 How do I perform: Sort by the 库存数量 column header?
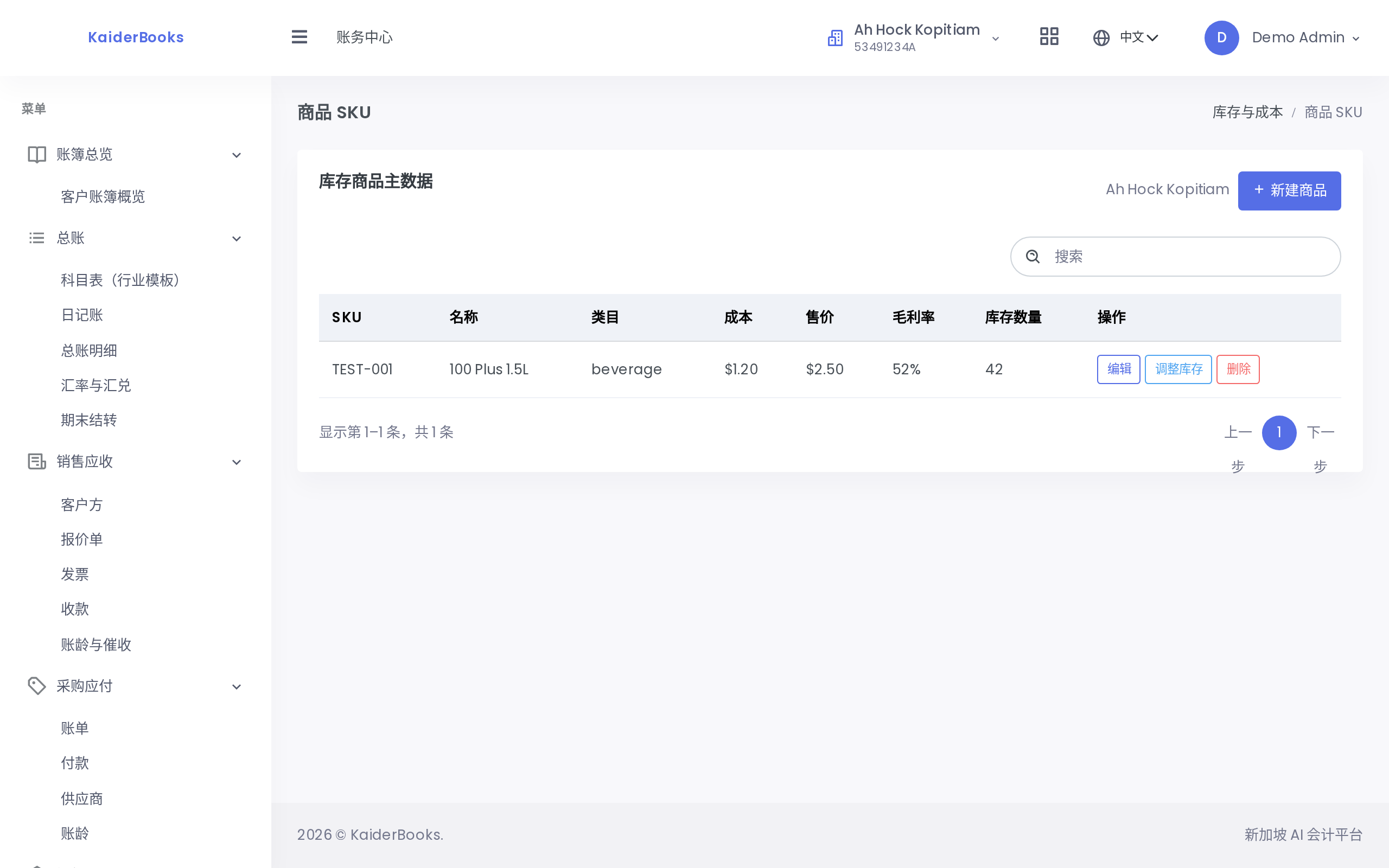tap(1013, 317)
